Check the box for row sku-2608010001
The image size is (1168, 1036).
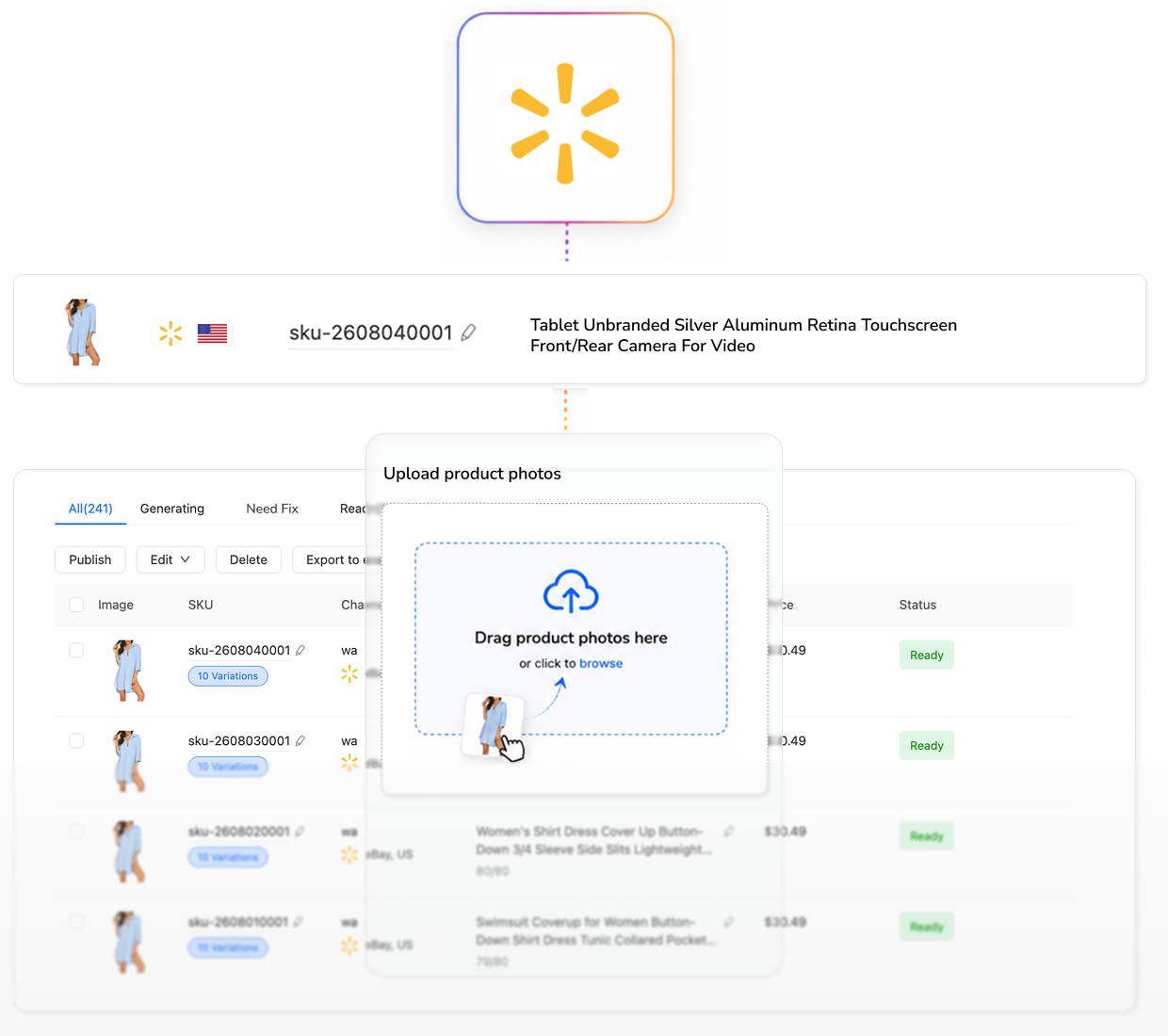(76, 921)
